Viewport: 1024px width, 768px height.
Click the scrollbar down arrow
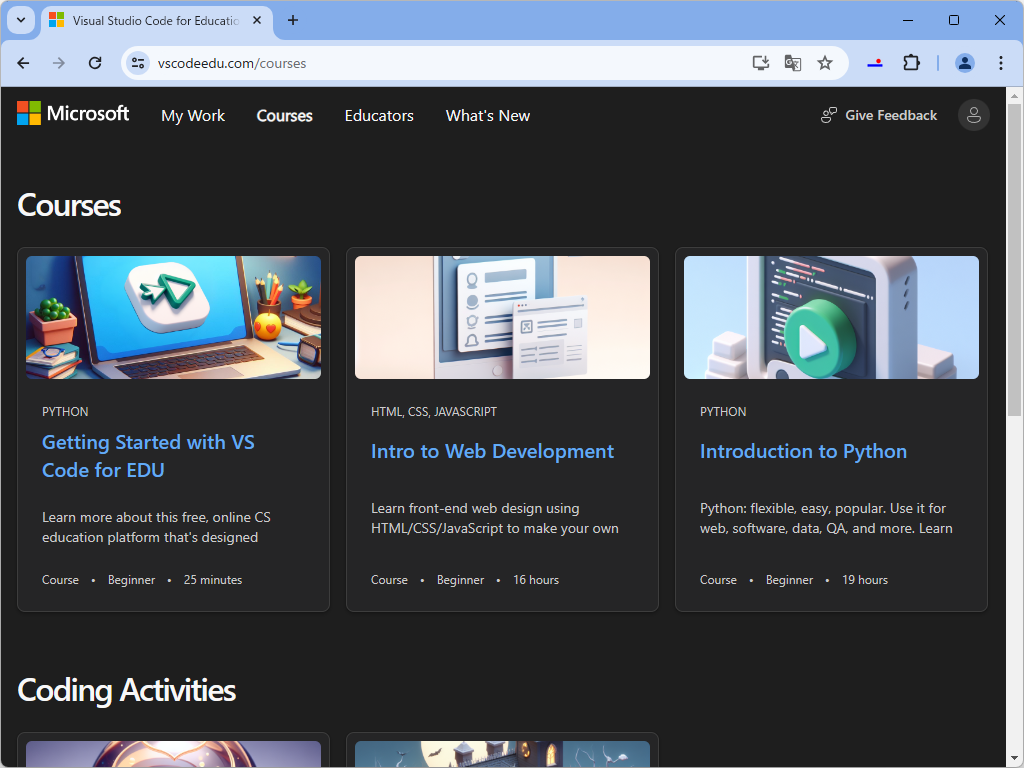[1014, 759]
